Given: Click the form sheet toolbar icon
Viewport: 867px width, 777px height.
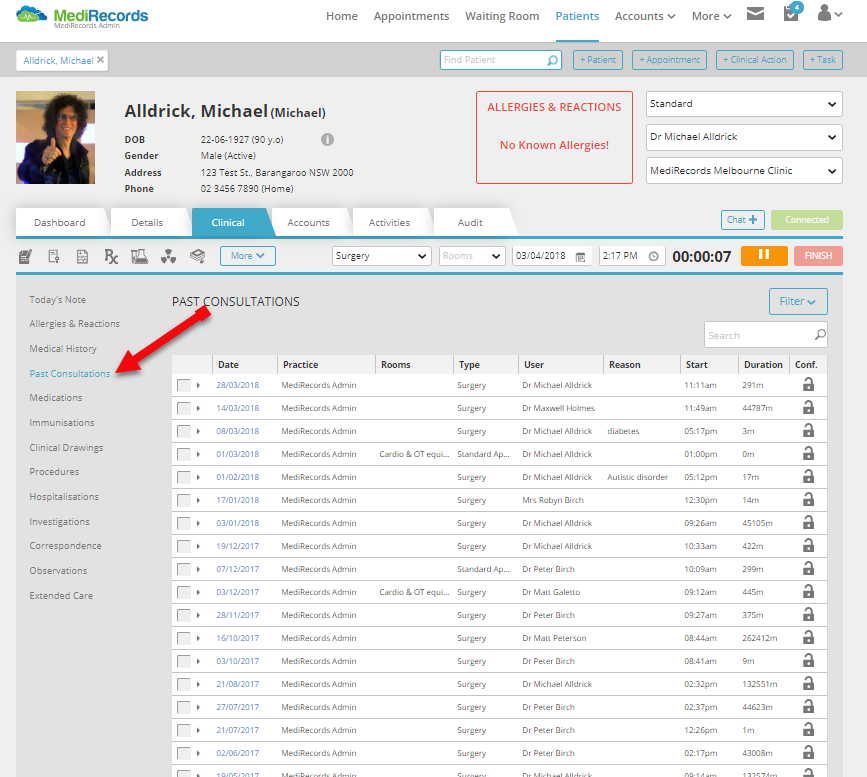Looking at the screenshot, I should point(82,256).
